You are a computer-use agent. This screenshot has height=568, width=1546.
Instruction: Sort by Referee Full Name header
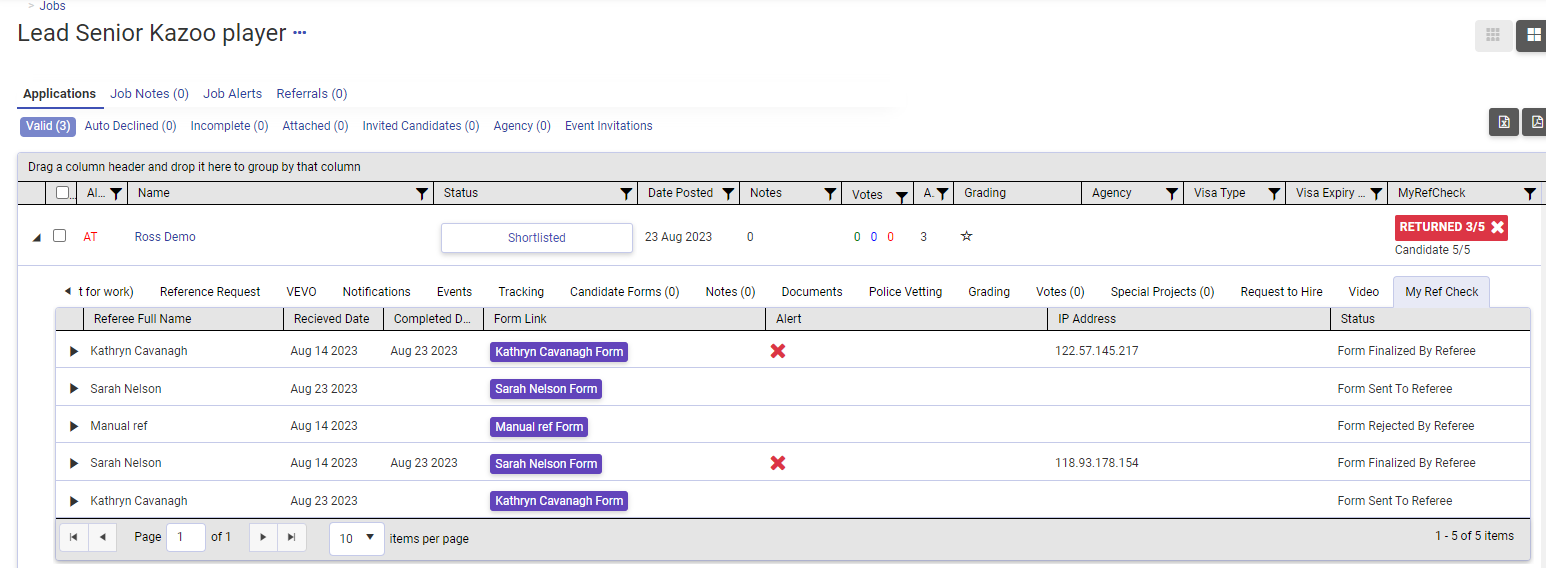tap(142, 319)
